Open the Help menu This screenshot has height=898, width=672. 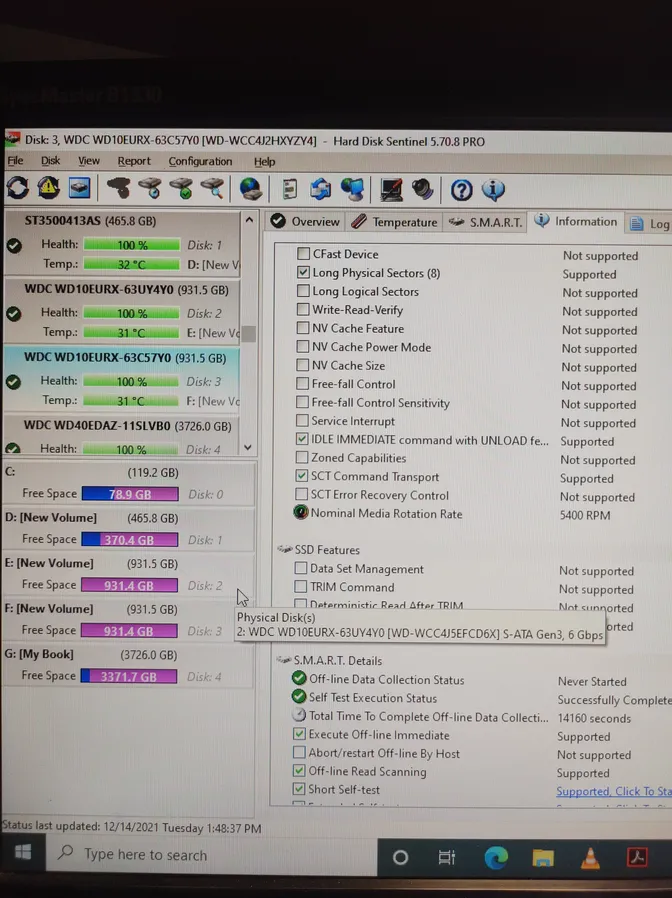[x=265, y=162]
